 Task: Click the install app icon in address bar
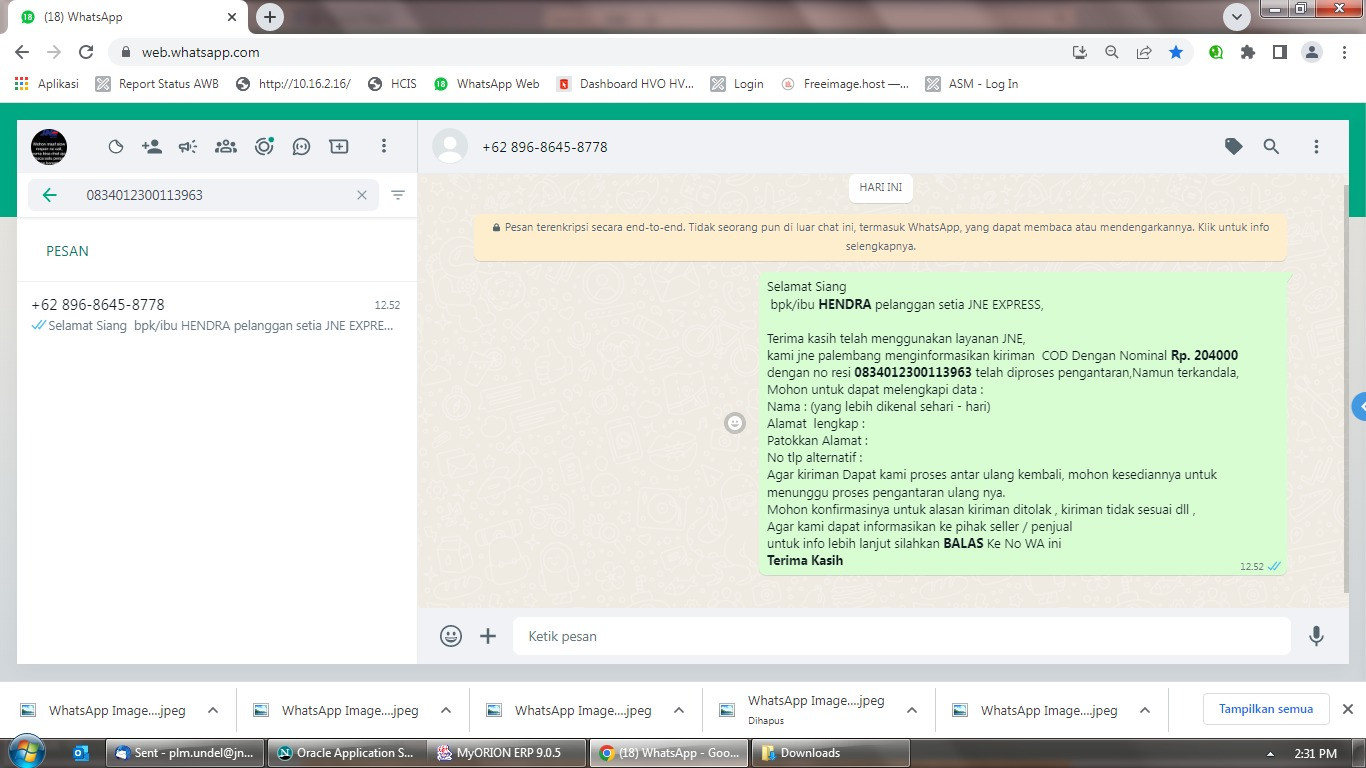(x=1080, y=52)
